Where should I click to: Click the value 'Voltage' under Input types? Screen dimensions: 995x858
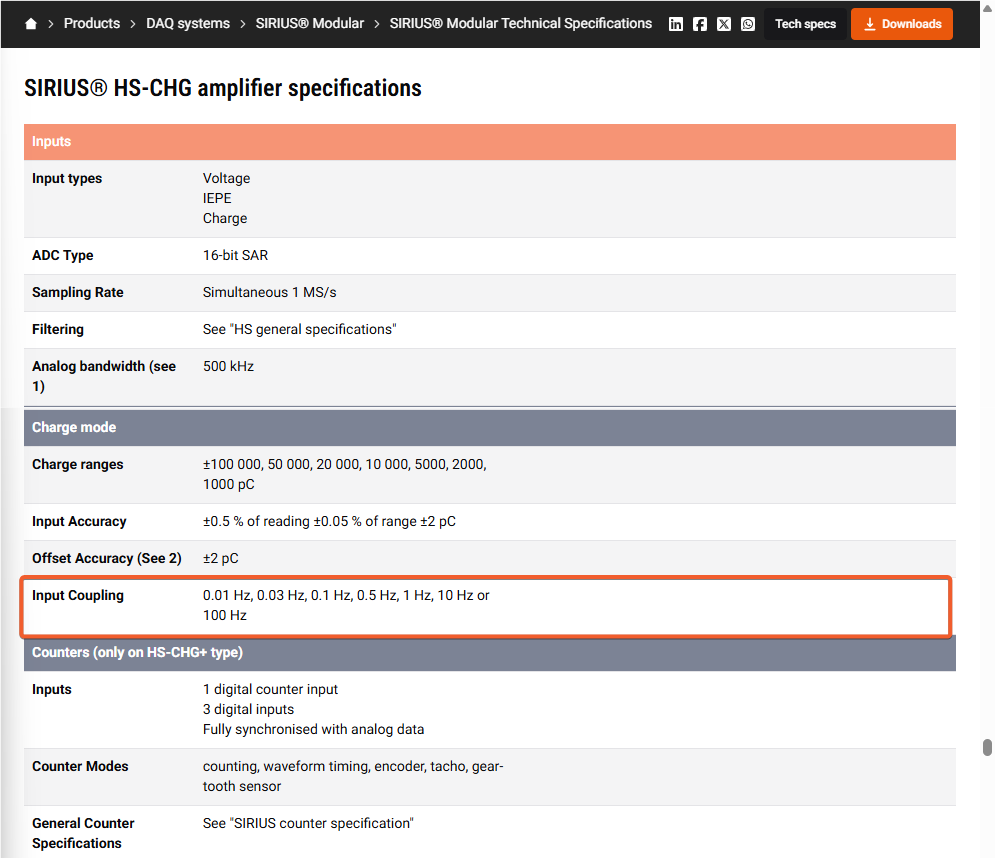[x=227, y=178]
